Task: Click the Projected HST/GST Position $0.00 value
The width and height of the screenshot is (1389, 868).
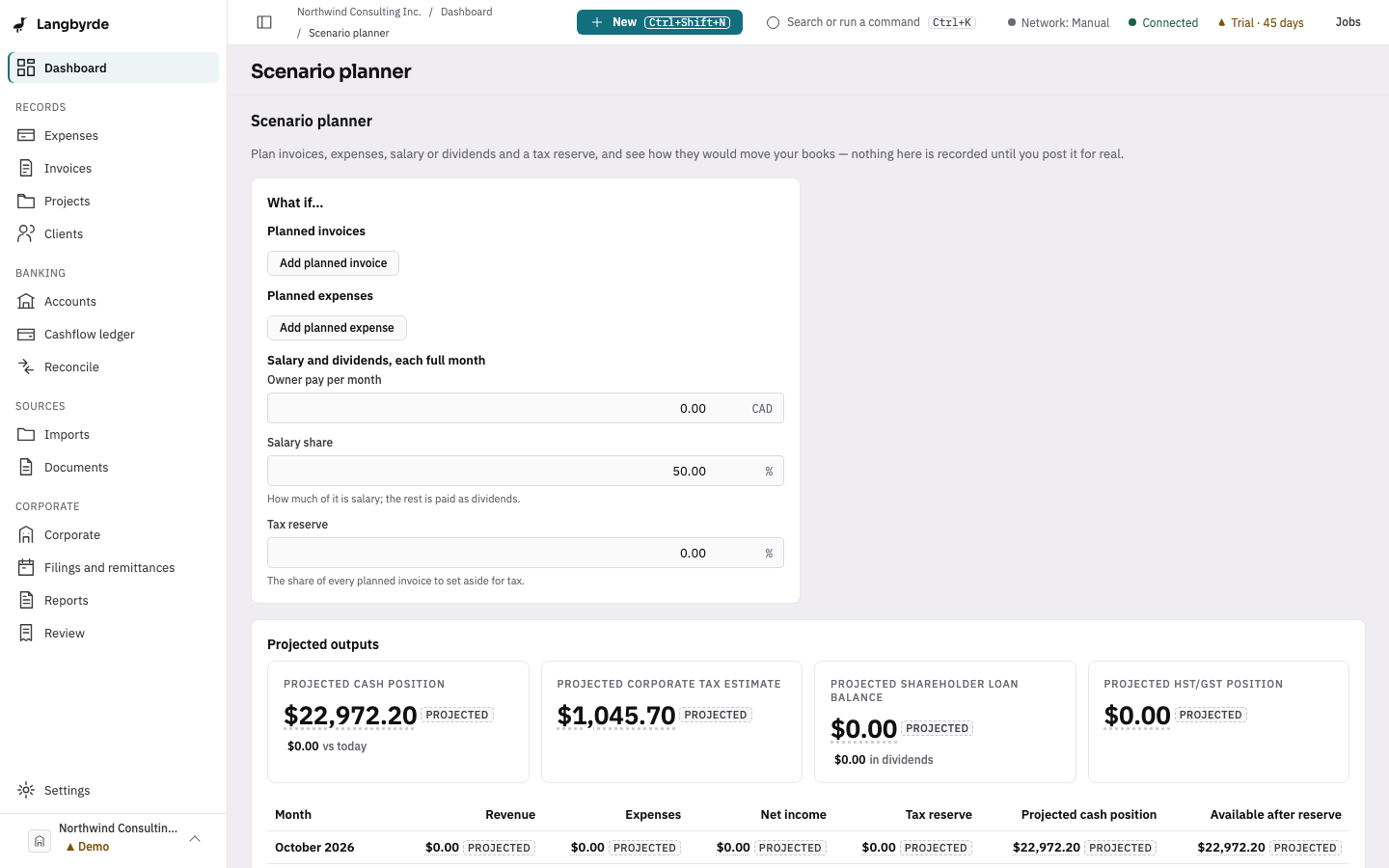Action: pyautogui.click(x=1137, y=716)
